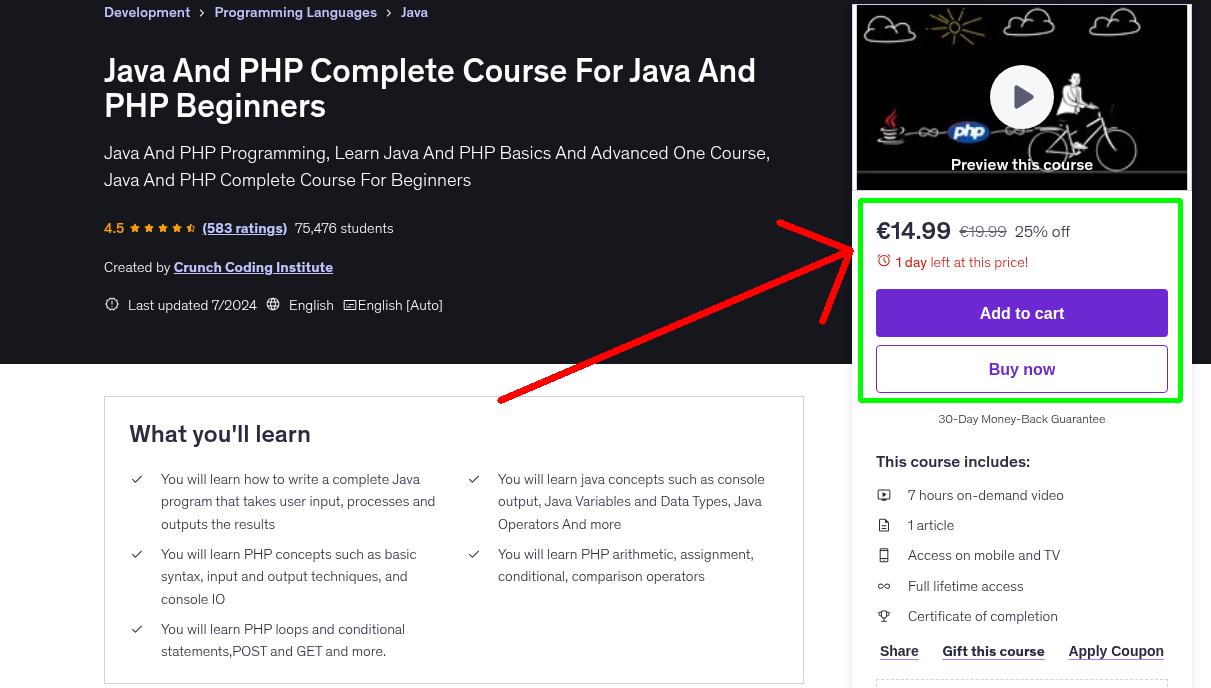Click the certificate of completion icon
The width and height of the screenshot is (1211, 688).
pyautogui.click(x=884, y=616)
